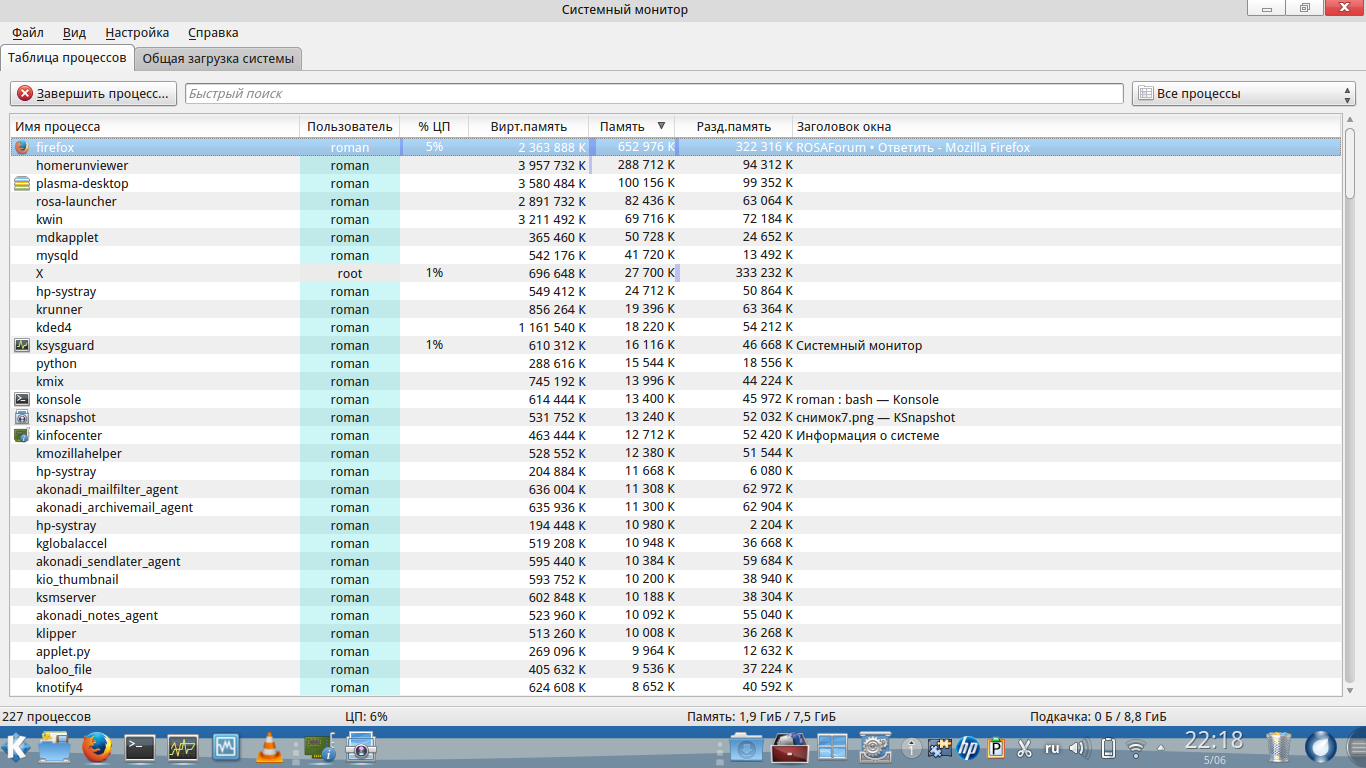Switch to the Общая загрузка системы tab

click(218, 58)
